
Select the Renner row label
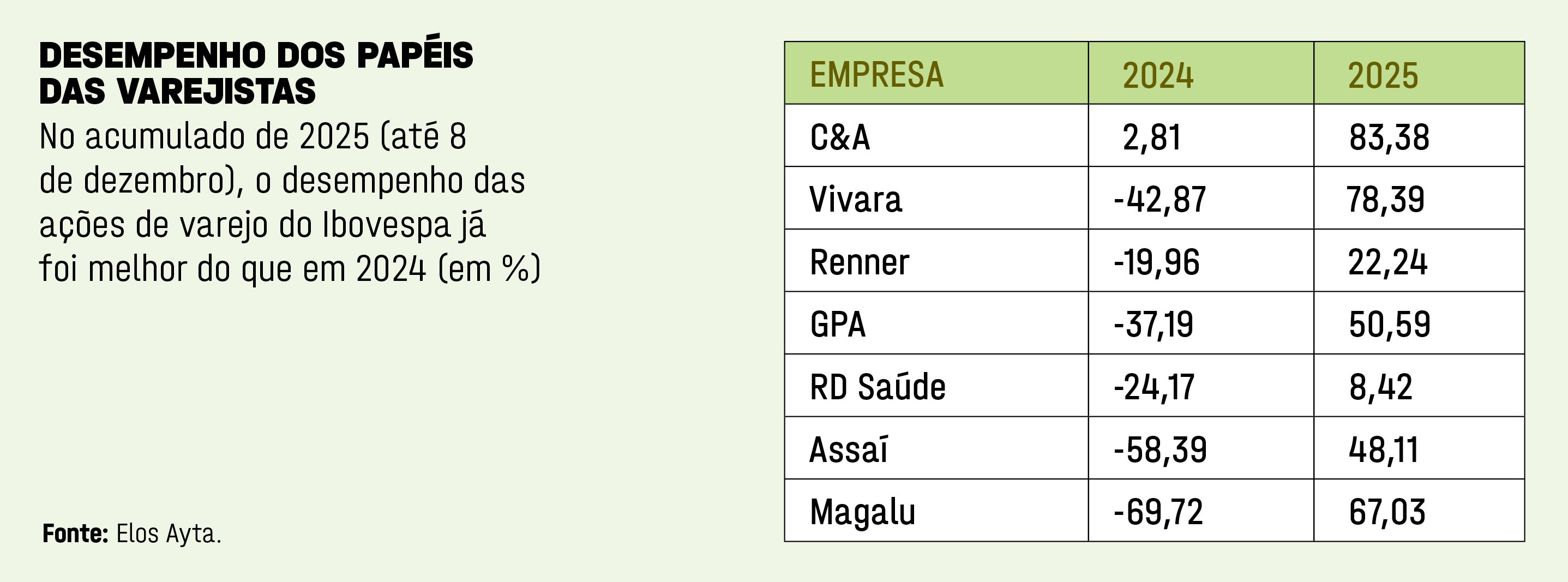coord(859,262)
